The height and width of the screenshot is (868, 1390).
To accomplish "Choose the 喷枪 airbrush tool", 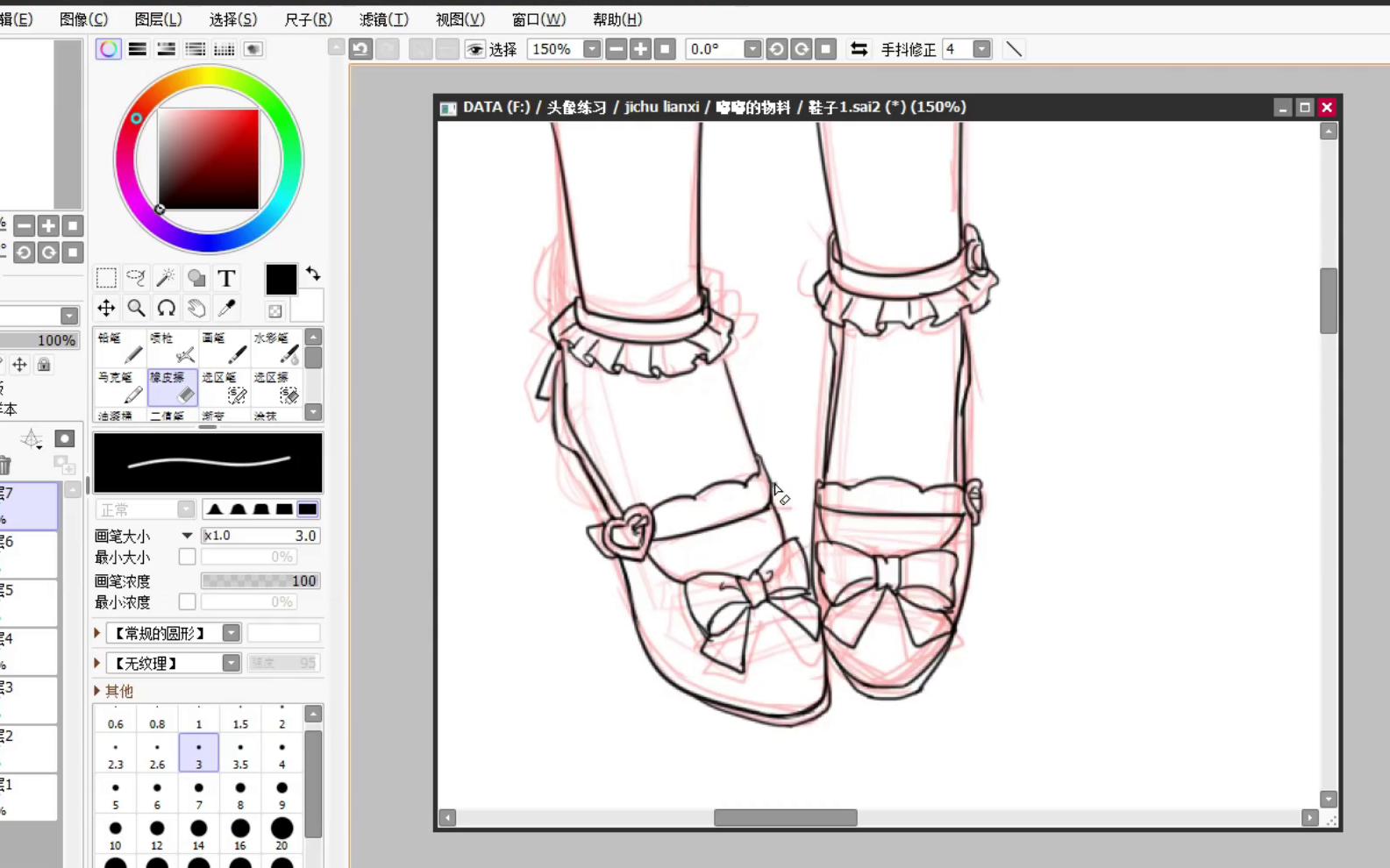I will click(x=172, y=347).
